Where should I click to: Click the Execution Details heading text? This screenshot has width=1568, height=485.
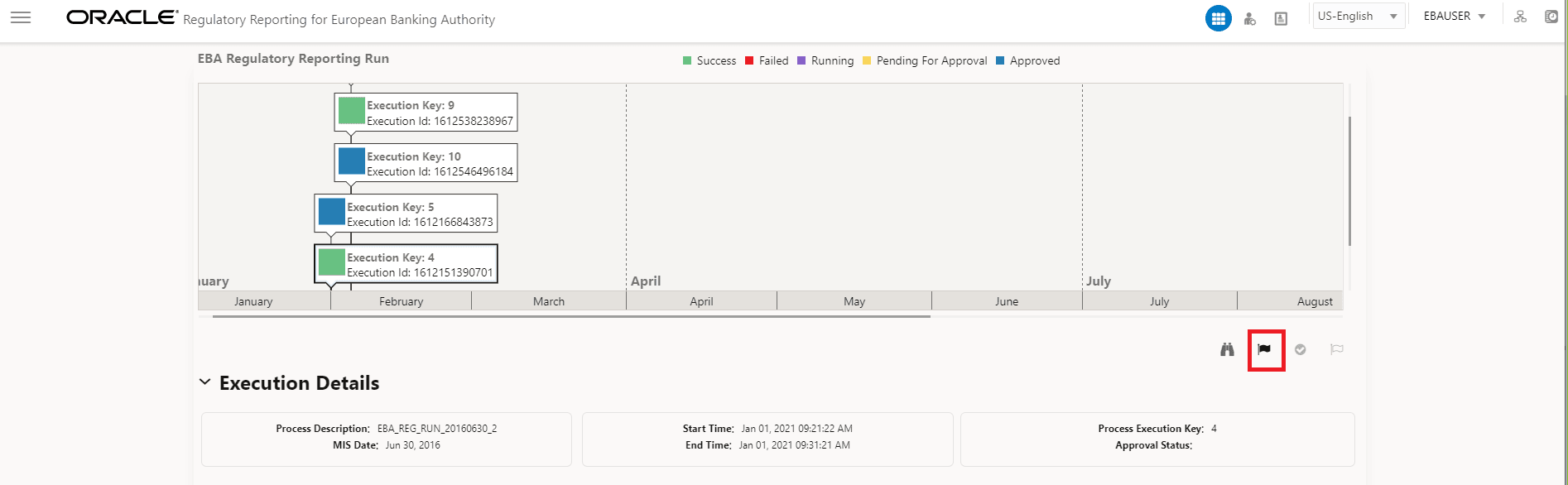pyautogui.click(x=299, y=383)
